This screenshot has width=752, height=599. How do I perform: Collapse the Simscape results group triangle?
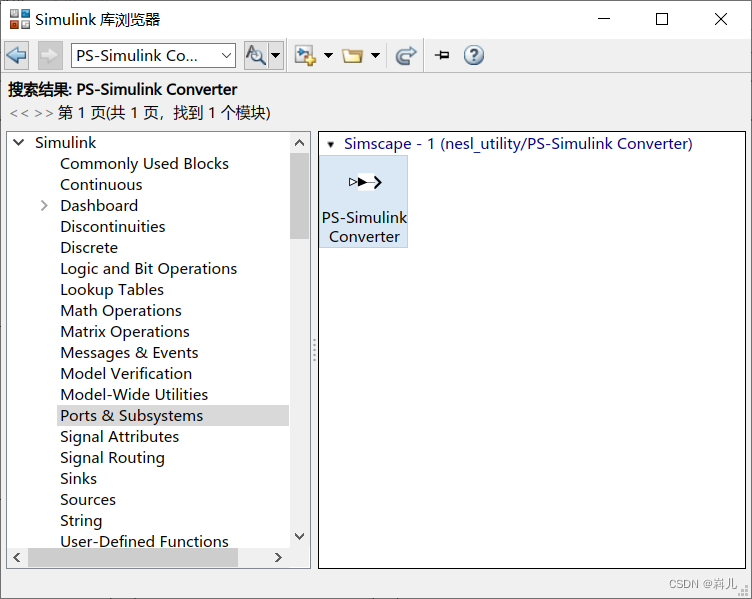[x=330, y=144]
